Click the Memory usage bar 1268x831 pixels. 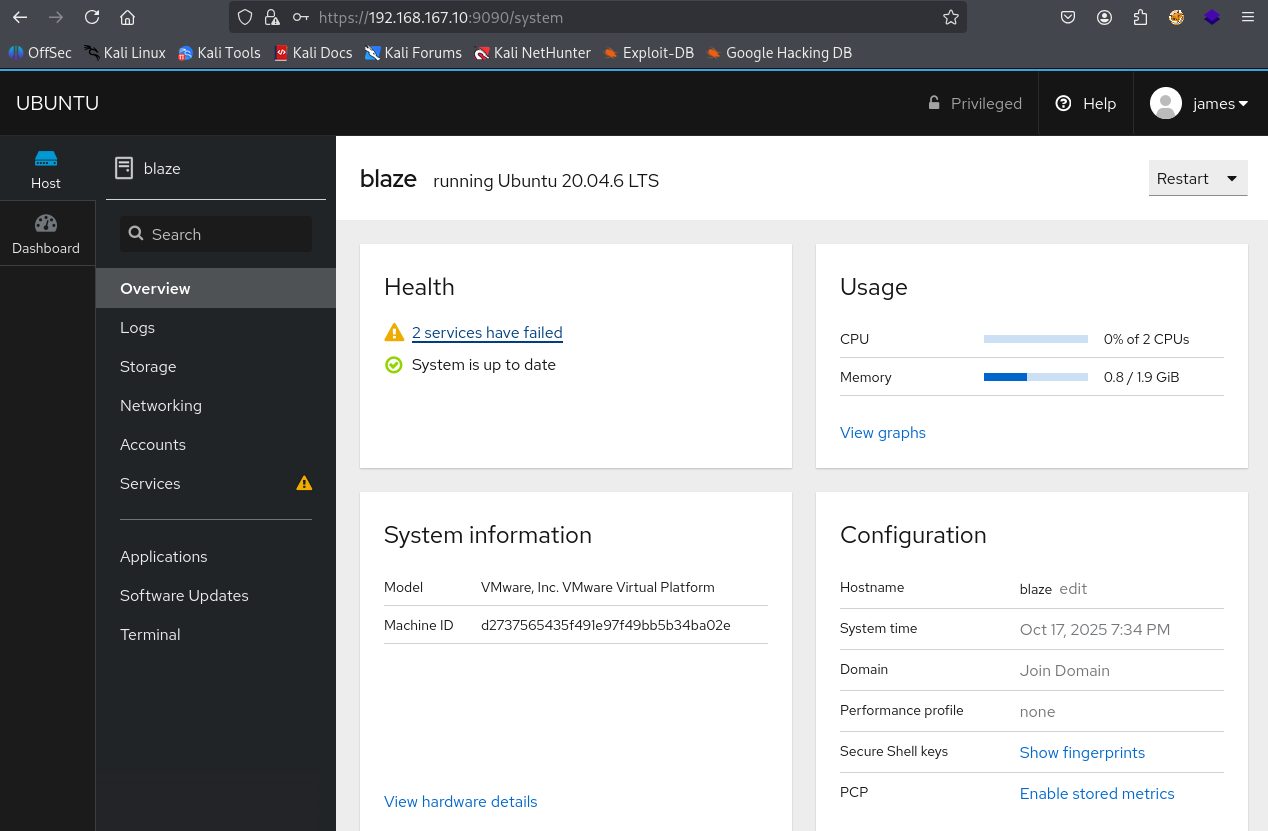[x=1035, y=377]
